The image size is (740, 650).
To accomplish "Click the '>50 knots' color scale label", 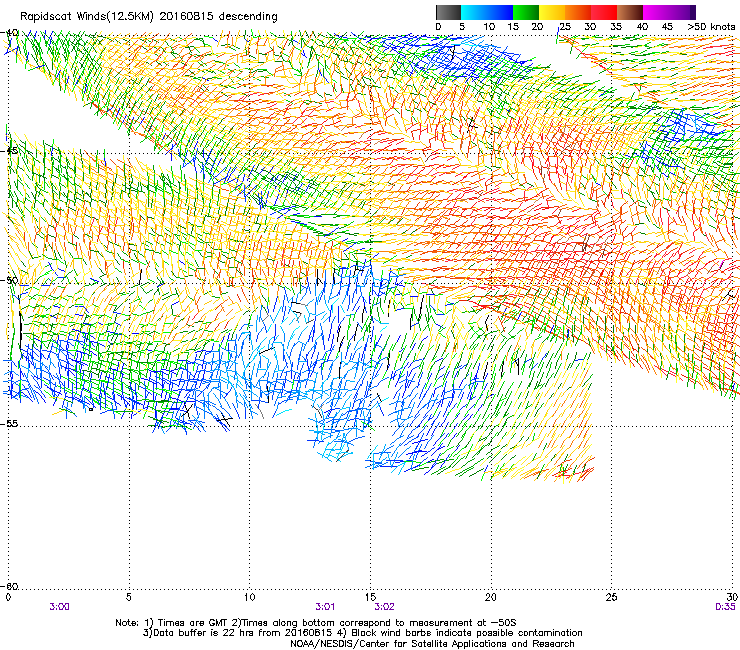I will [x=711, y=27].
